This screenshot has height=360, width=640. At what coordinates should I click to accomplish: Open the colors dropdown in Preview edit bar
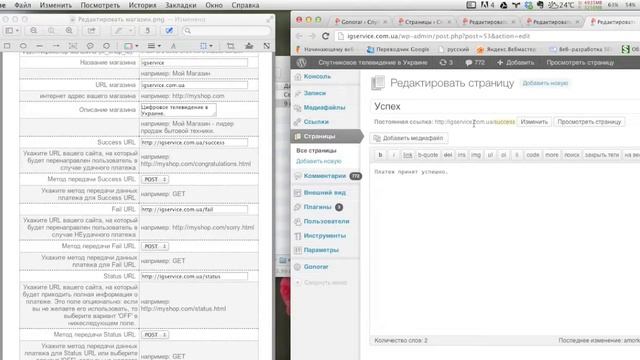131,46
